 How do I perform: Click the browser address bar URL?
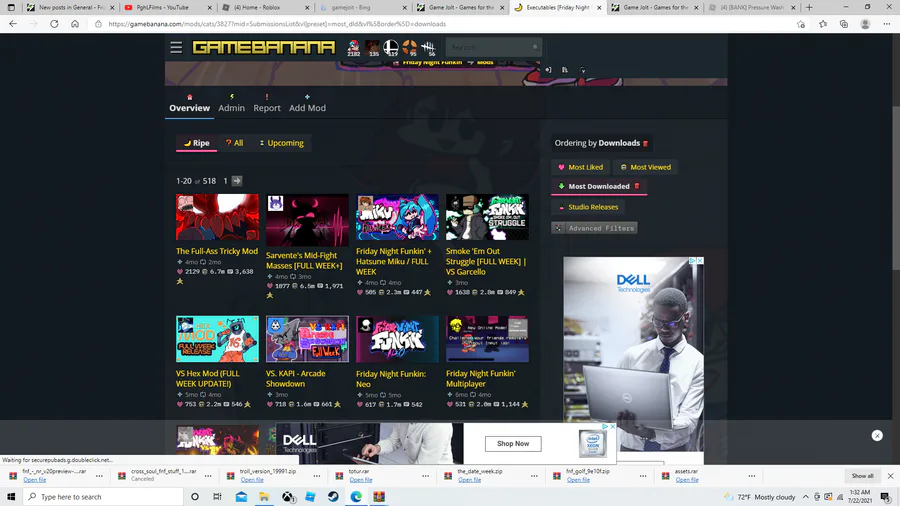pyautogui.click(x=277, y=24)
